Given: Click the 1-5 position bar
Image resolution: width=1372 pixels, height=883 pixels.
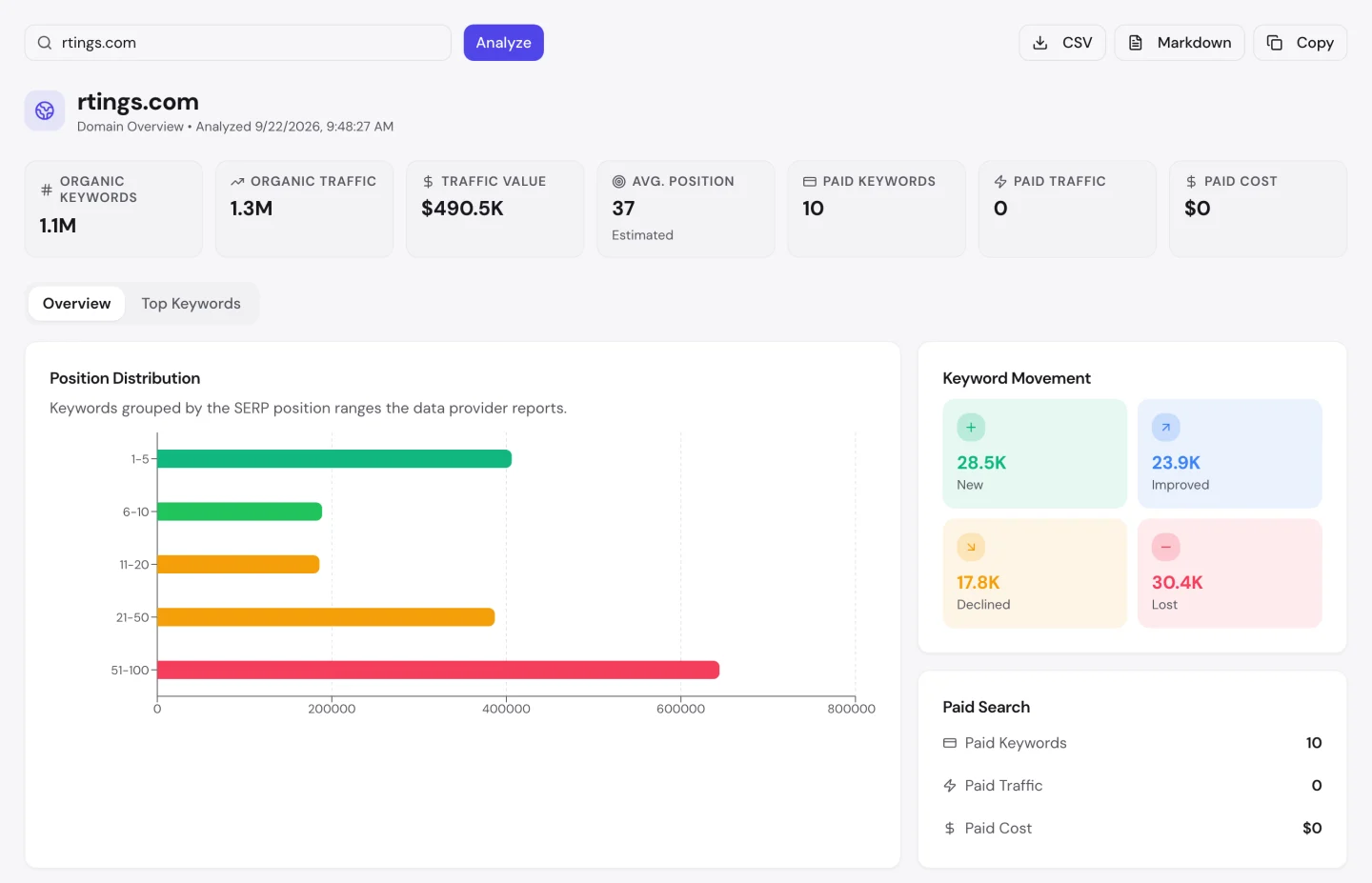Looking at the screenshot, I should click(334, 459).
